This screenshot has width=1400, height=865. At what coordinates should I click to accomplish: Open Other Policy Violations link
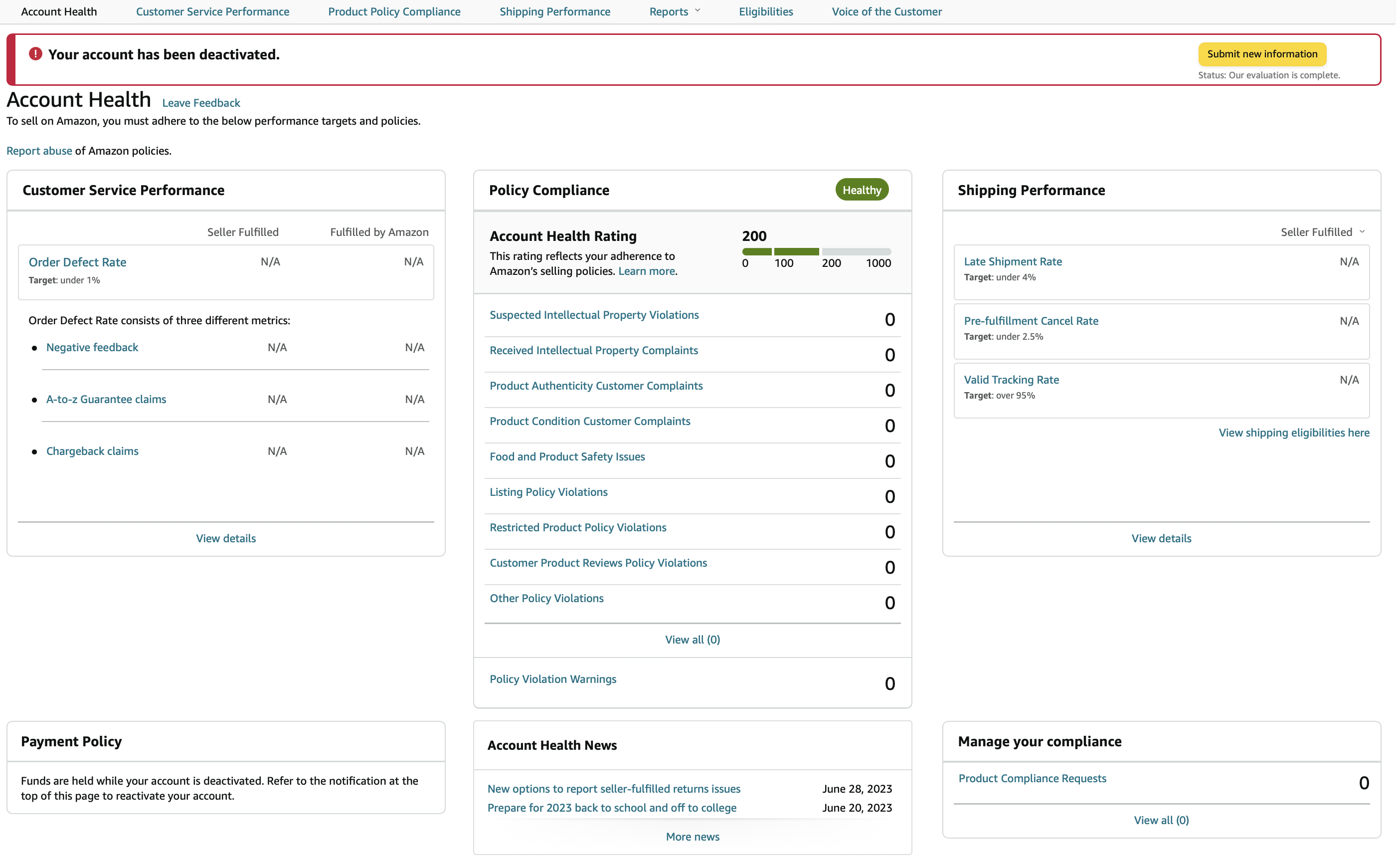(547, 599)
